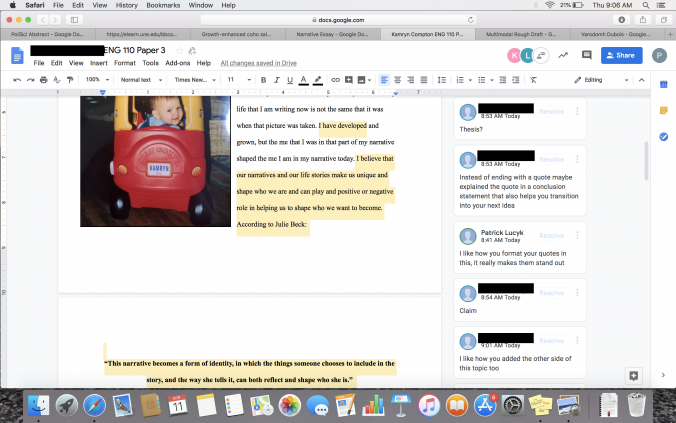The image size is (676, 423).
Task: Click the blue Share button
Action: point(621,55)
